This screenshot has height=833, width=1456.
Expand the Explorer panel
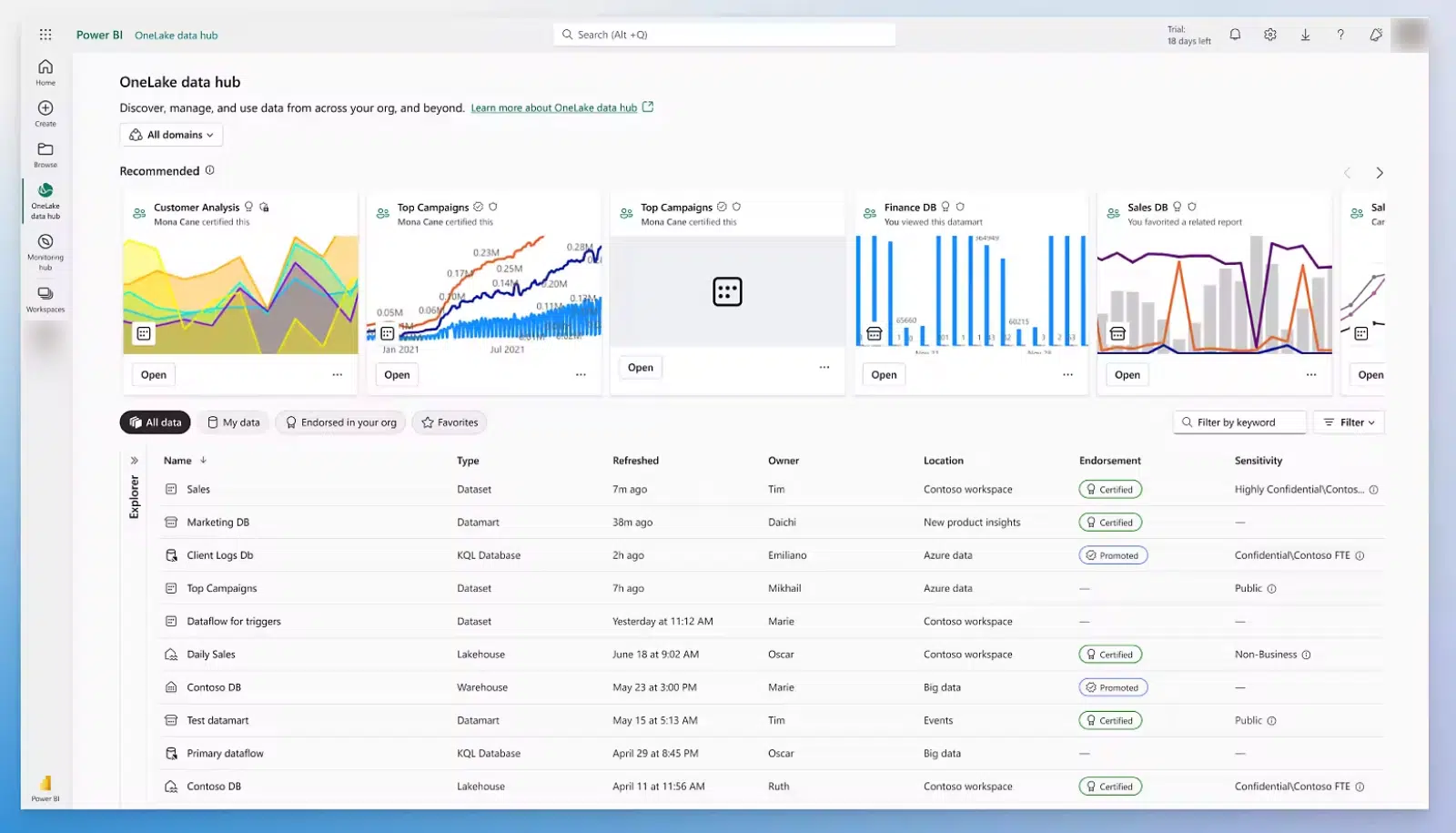pos(134,461)
